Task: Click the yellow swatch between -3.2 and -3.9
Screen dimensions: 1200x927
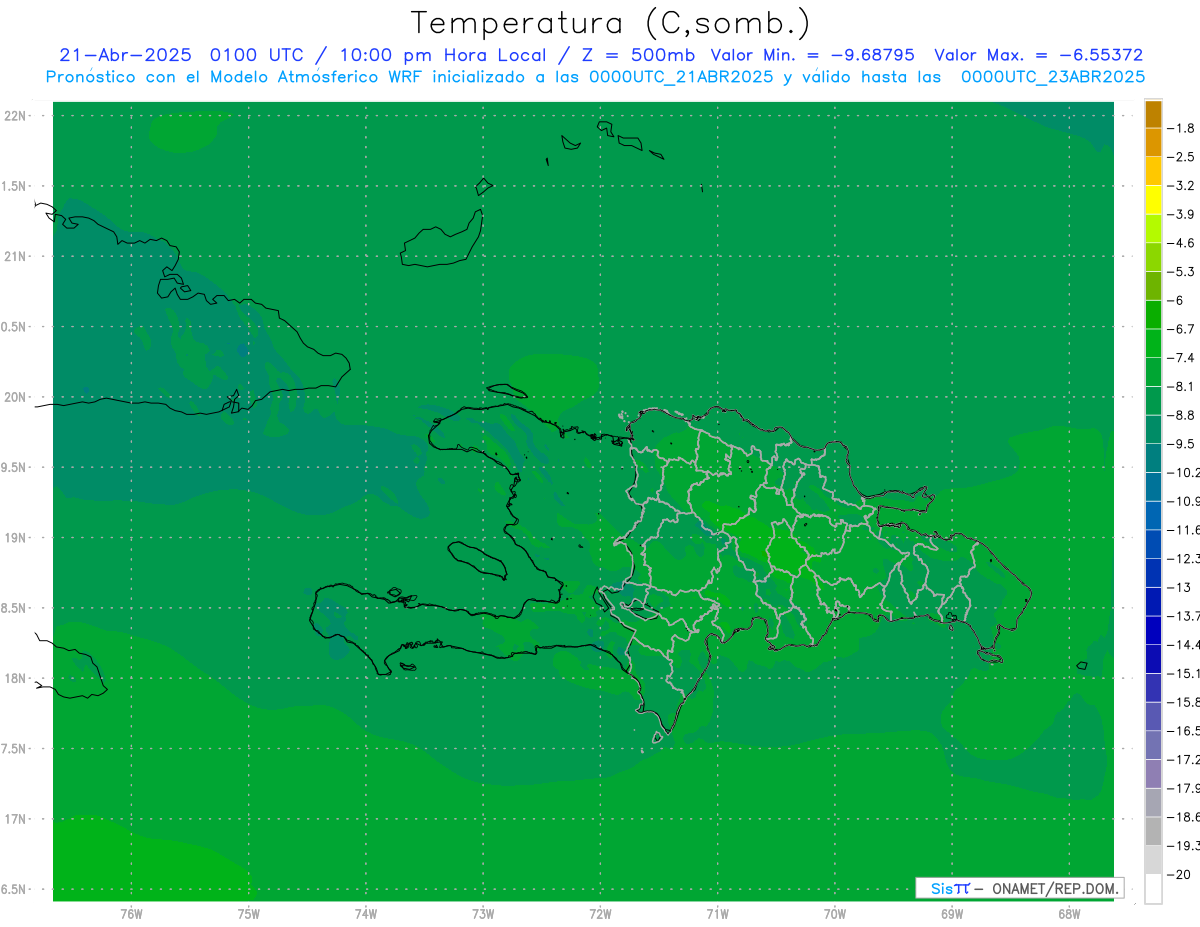Action: [x=1153, y=200]
